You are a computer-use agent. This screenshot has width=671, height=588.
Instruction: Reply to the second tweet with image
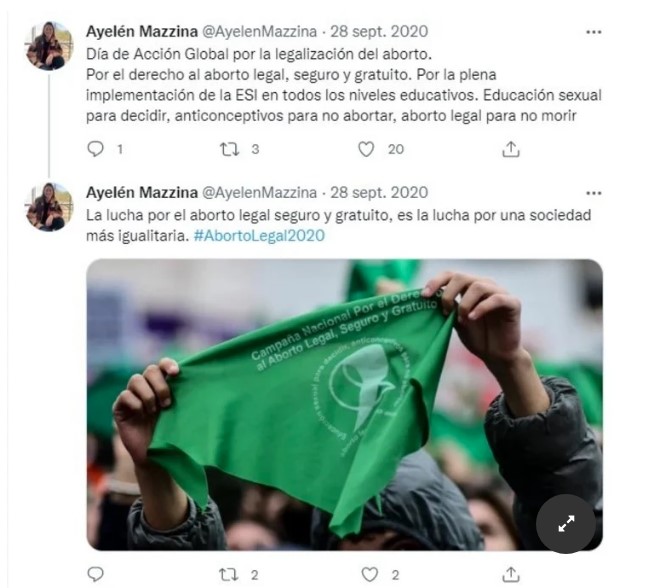[x=95, y=575]
